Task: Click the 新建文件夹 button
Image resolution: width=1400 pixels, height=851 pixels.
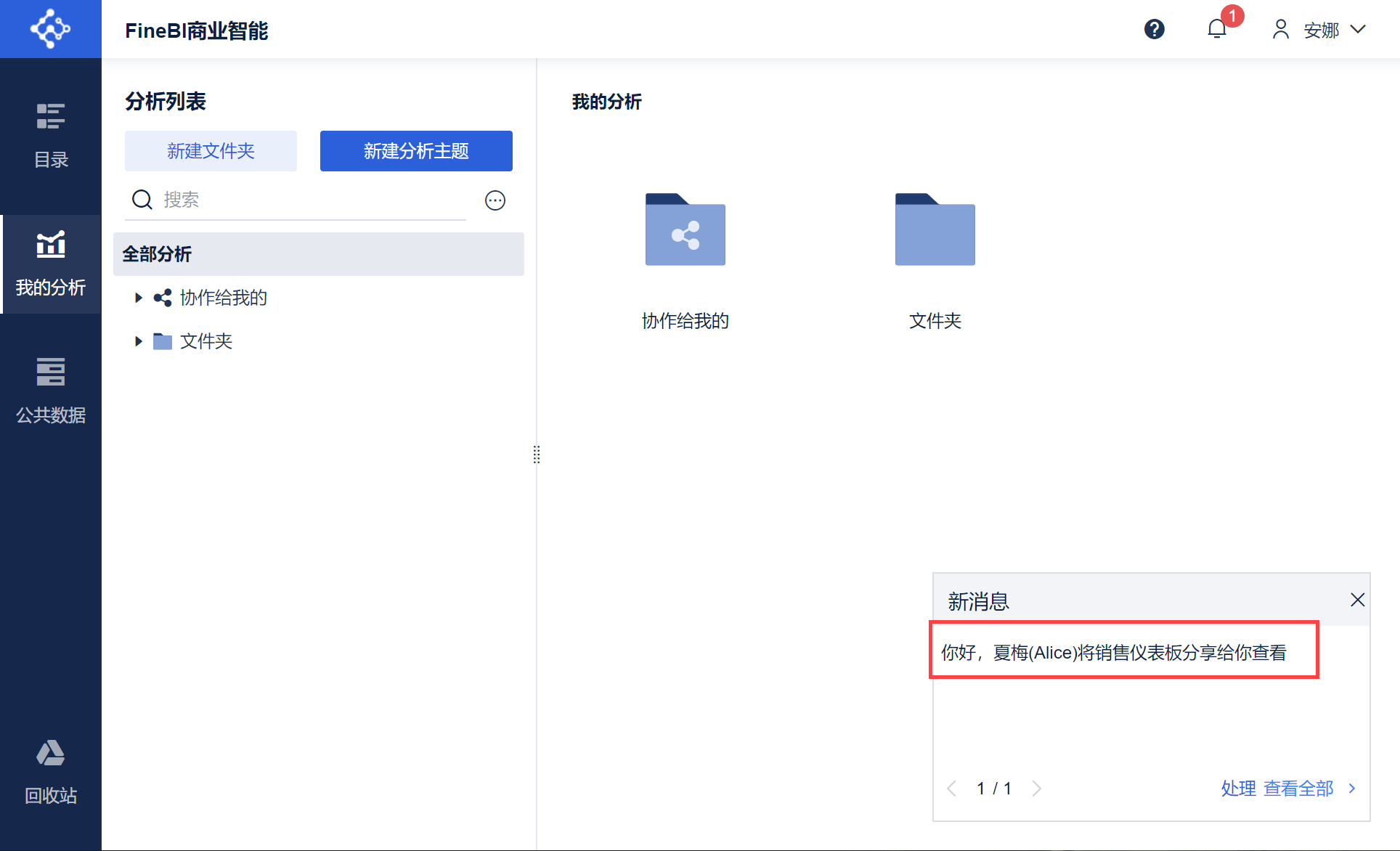Action: click(211, 151)
